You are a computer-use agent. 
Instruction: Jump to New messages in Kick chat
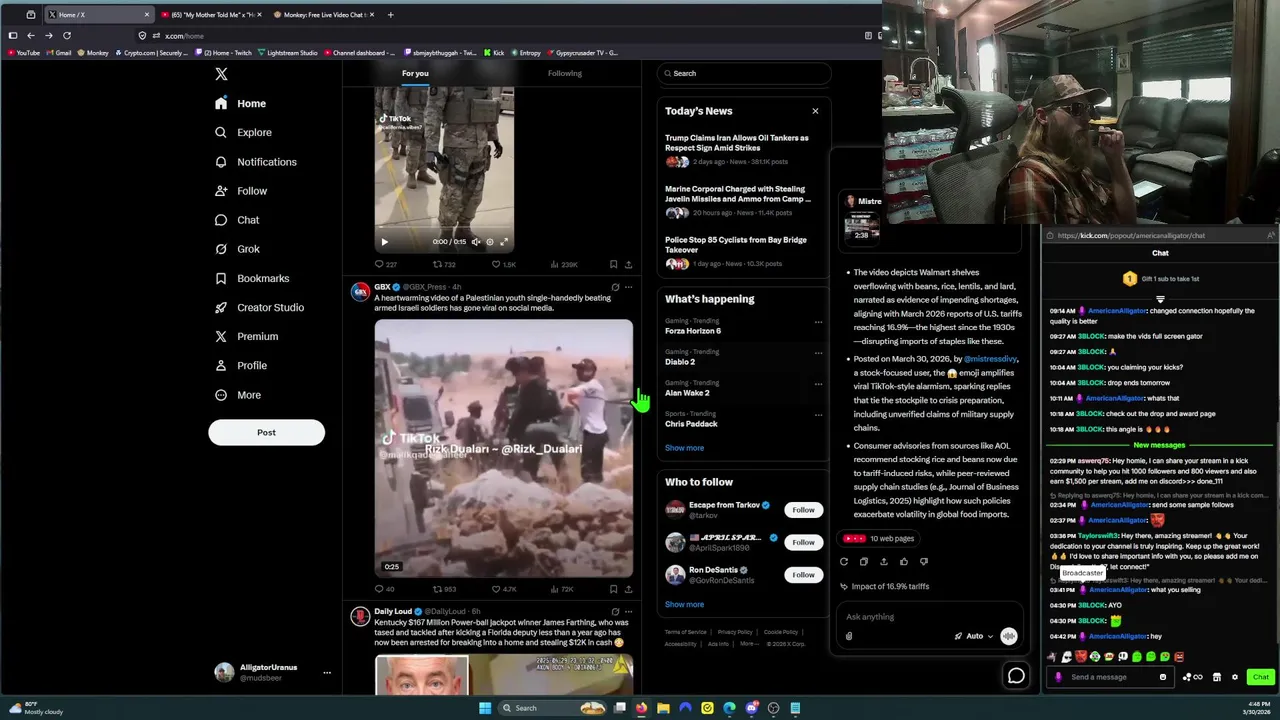(1160, 445)
